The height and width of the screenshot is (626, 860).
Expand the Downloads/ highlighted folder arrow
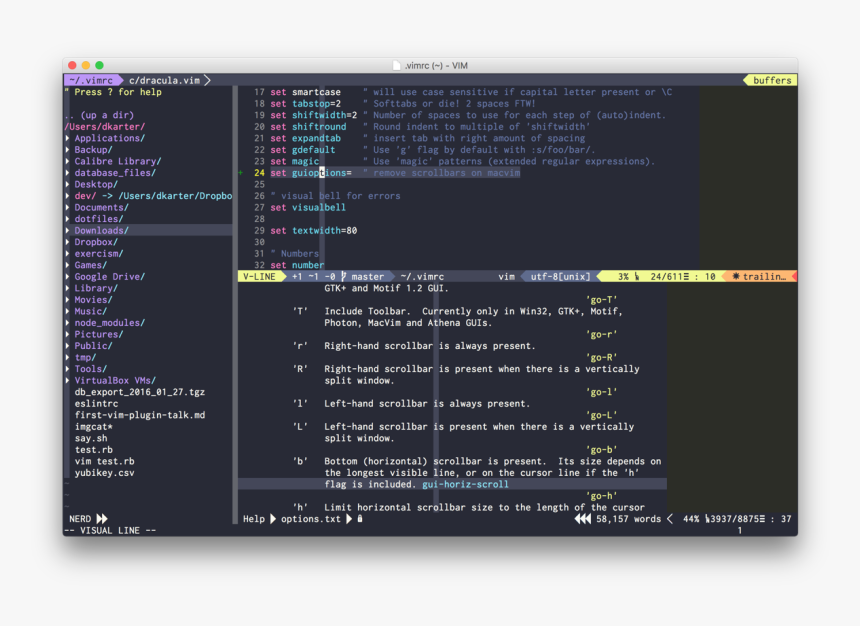click(67, 230)
